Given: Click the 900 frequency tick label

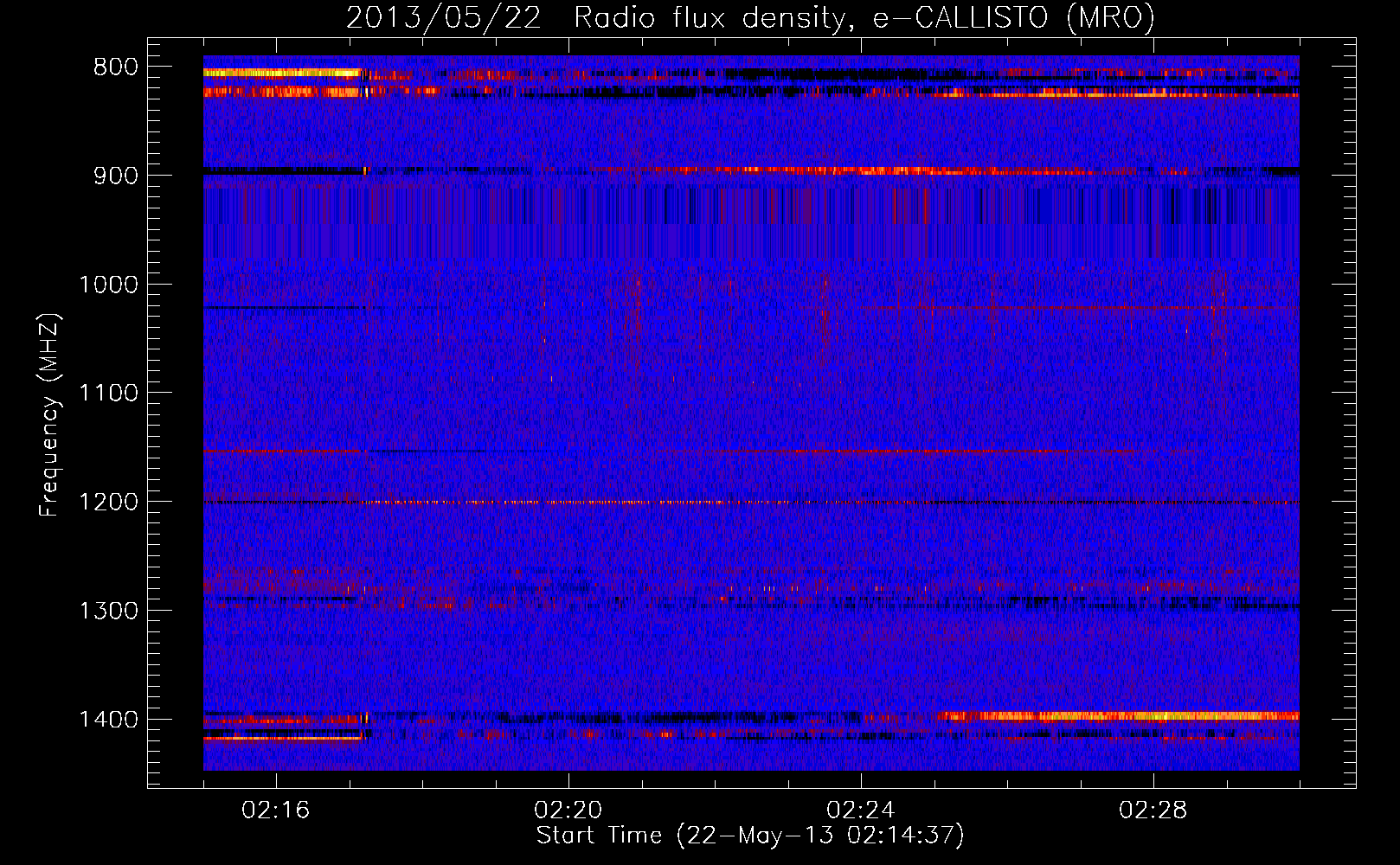Looking at the screenshot, I should click(x=116, y=176).
